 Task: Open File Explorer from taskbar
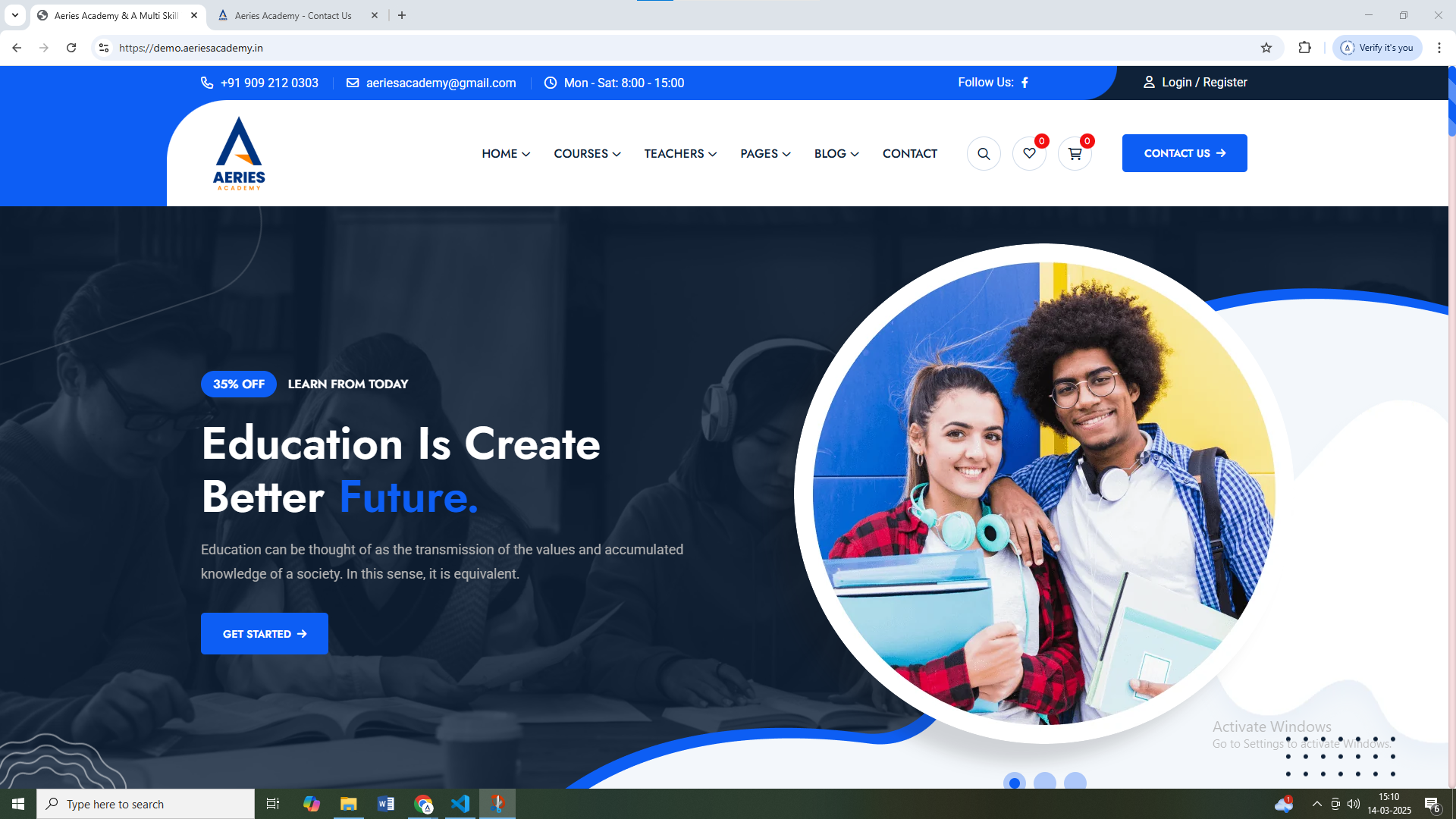click(x=349, y=804)
